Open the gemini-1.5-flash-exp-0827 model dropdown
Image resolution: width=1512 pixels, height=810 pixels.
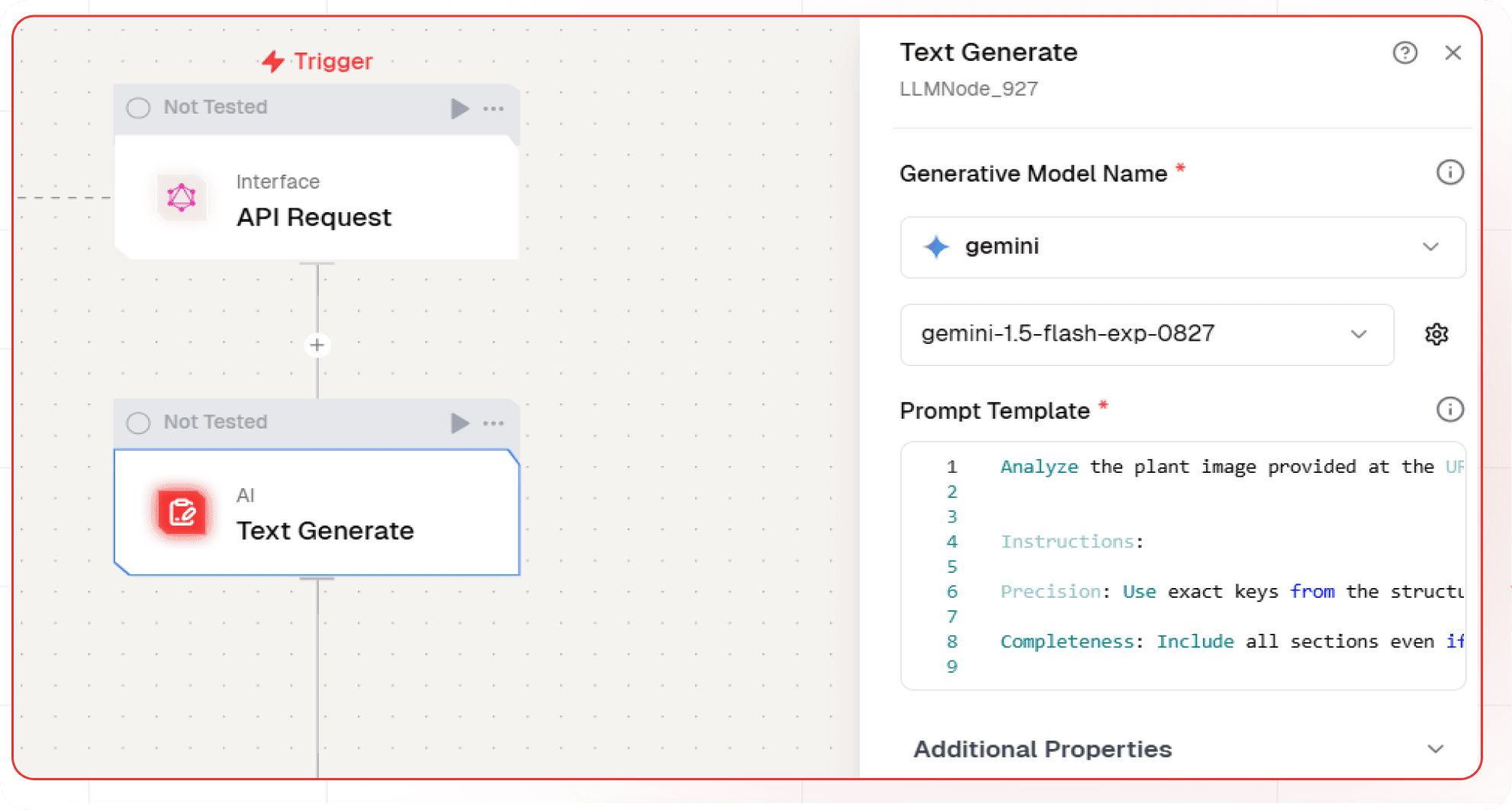click(x=1147, y=334)
